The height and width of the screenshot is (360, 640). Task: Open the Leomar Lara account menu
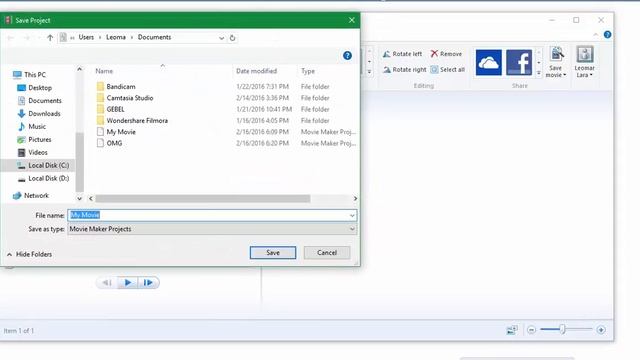click(584, 62)
